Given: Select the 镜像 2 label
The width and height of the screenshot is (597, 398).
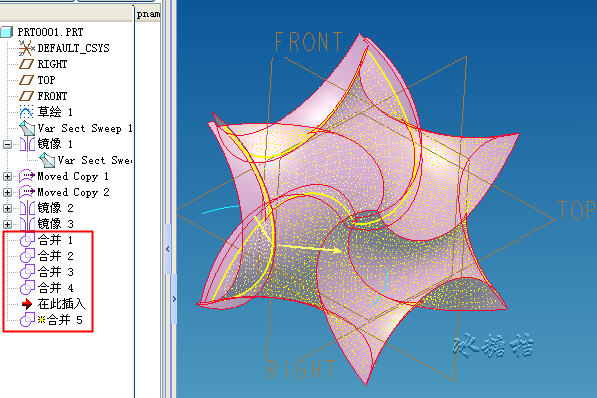Looking at the screenshot, I should pyautogui.click(x=55, y=208).
